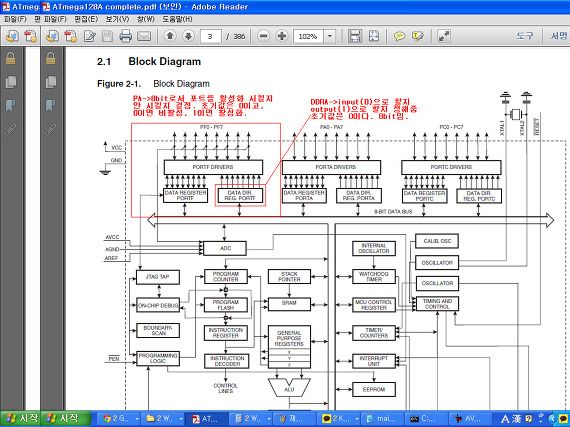570x427 pixels.
Task: Click the 'PROGRAM COUNTER' block
Action: click(x=226, y=277)
